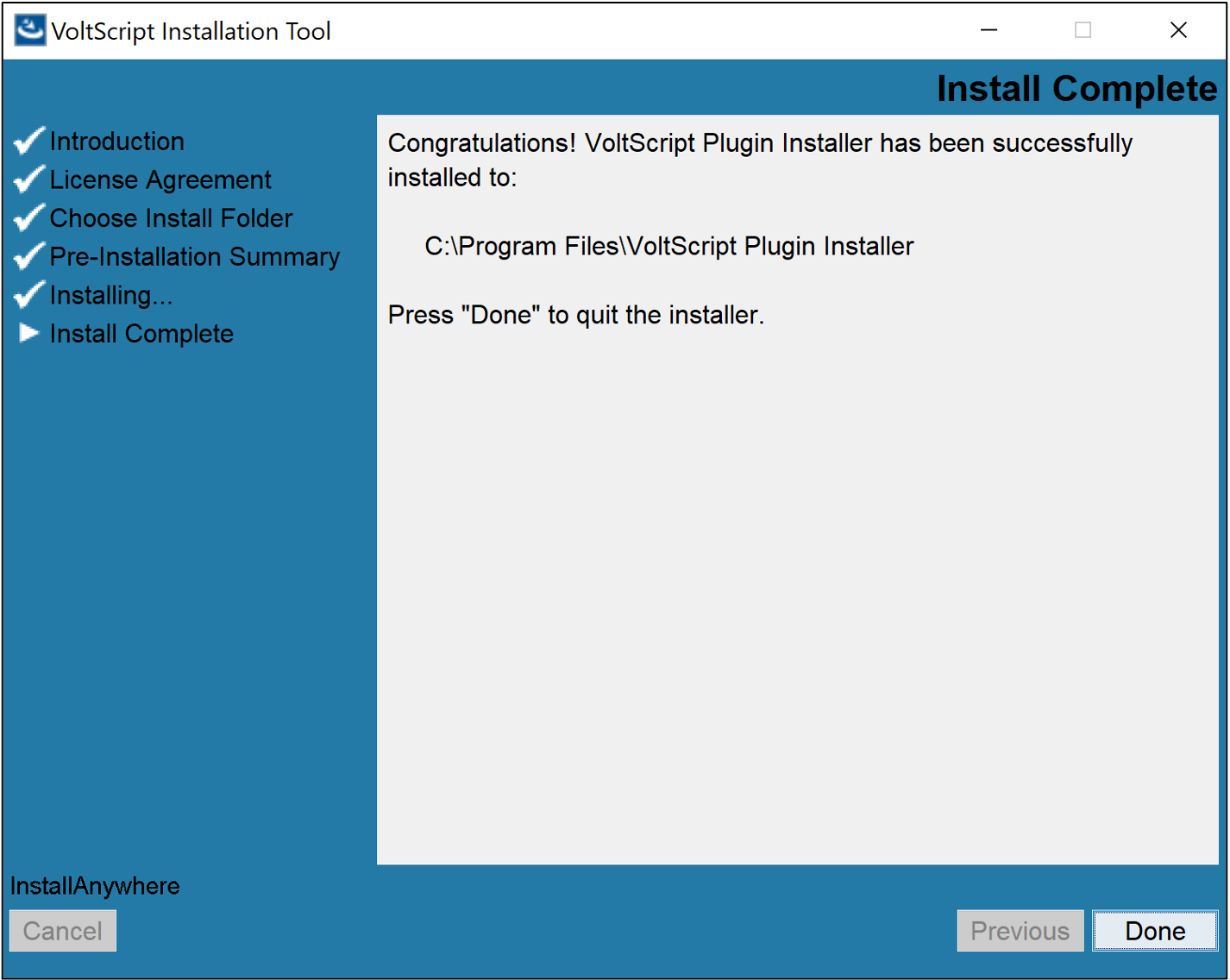Minimize the VoltScript Installation Tool window
This screenshot has height=980, width=1230.
pos(989,30)
